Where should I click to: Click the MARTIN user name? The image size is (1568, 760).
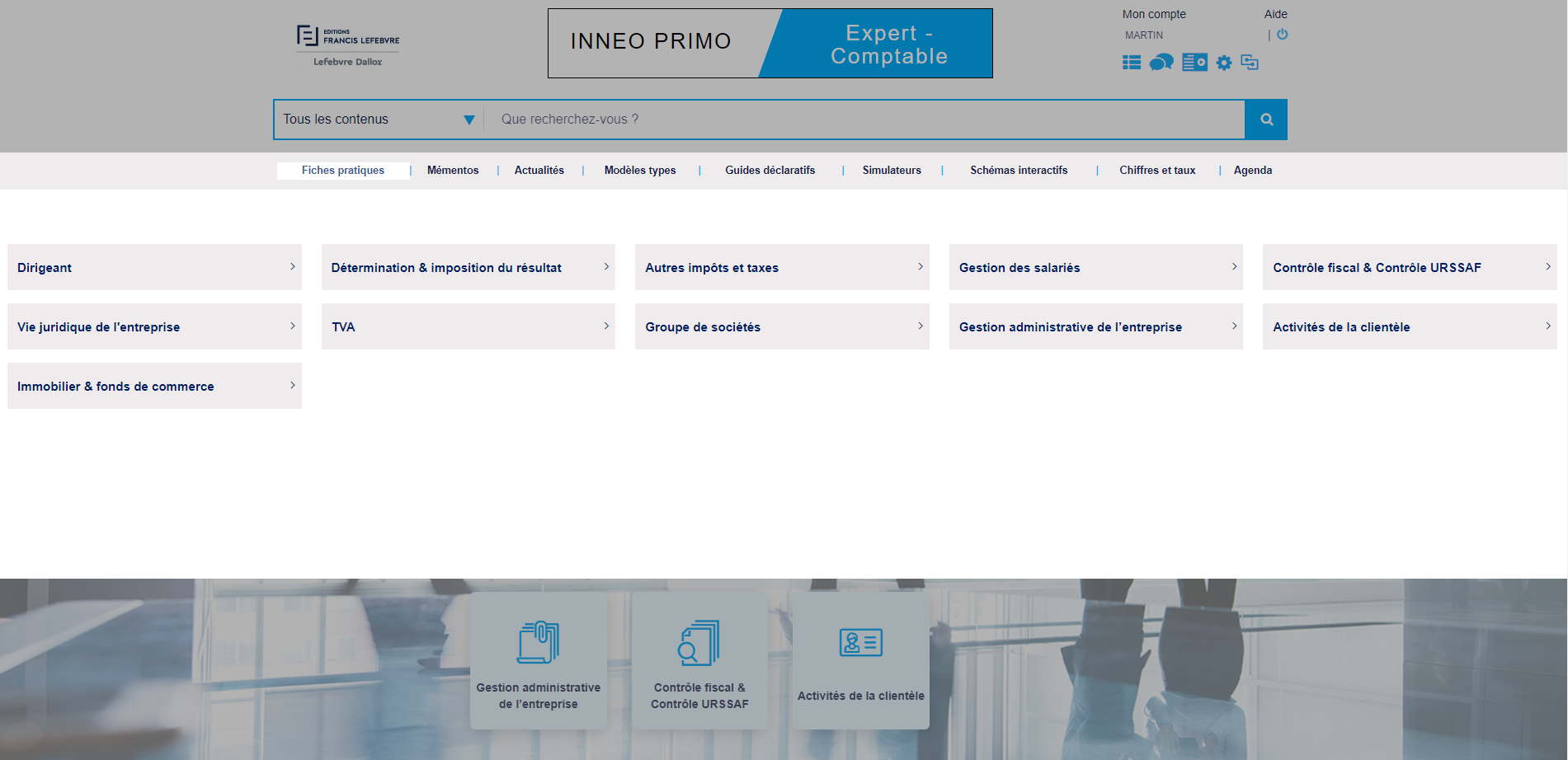click(x=1144, y=35)
